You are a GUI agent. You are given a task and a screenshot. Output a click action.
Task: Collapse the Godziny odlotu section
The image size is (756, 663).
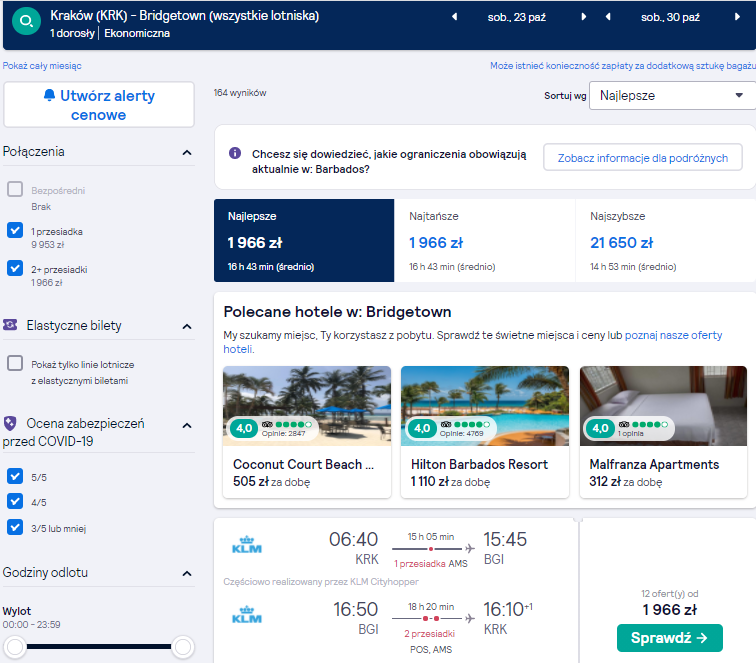click(x=187, y=573)
